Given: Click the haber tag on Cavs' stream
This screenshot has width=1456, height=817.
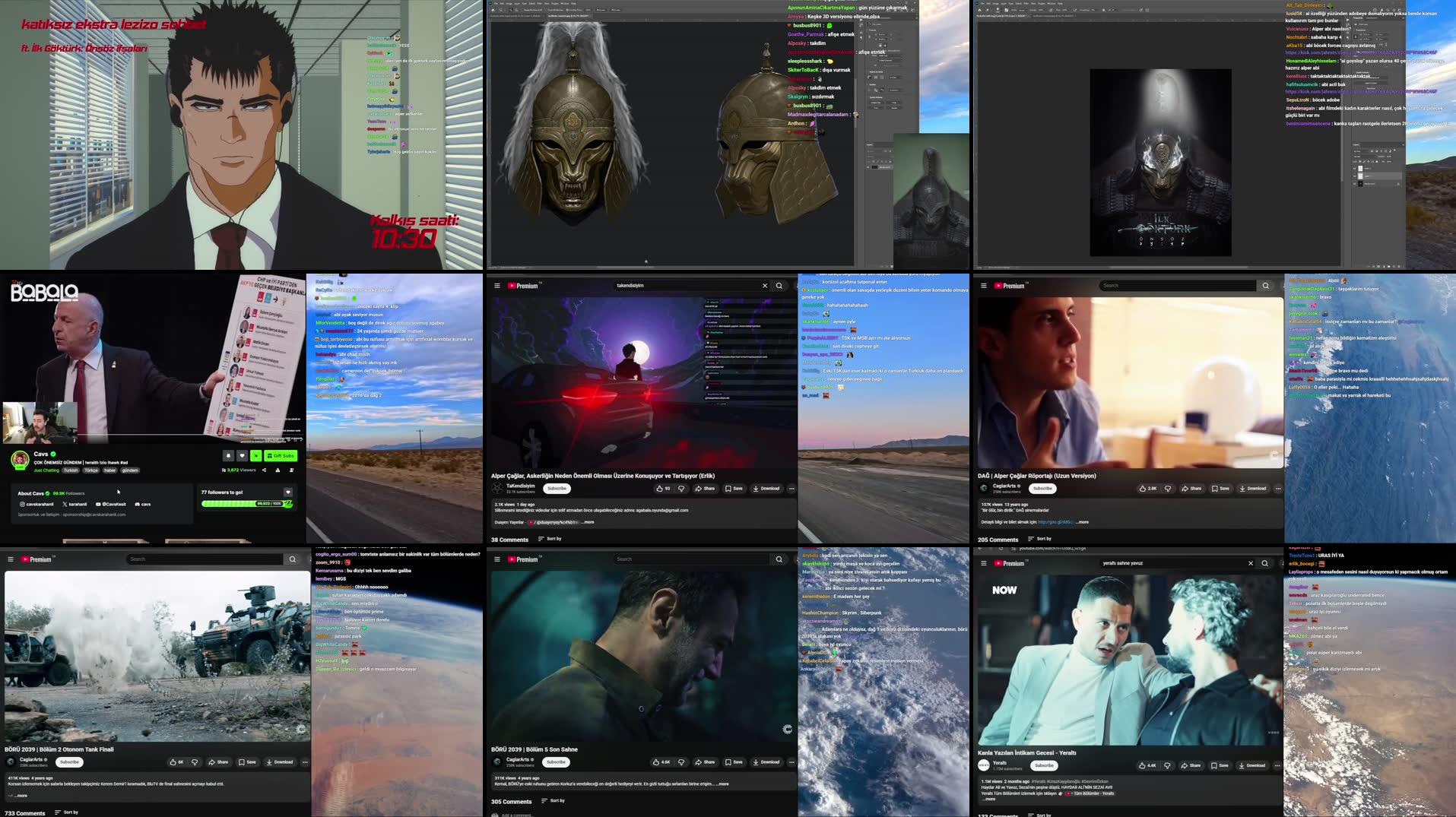Looking at the screenshot, I should click(x=110, y=470).
